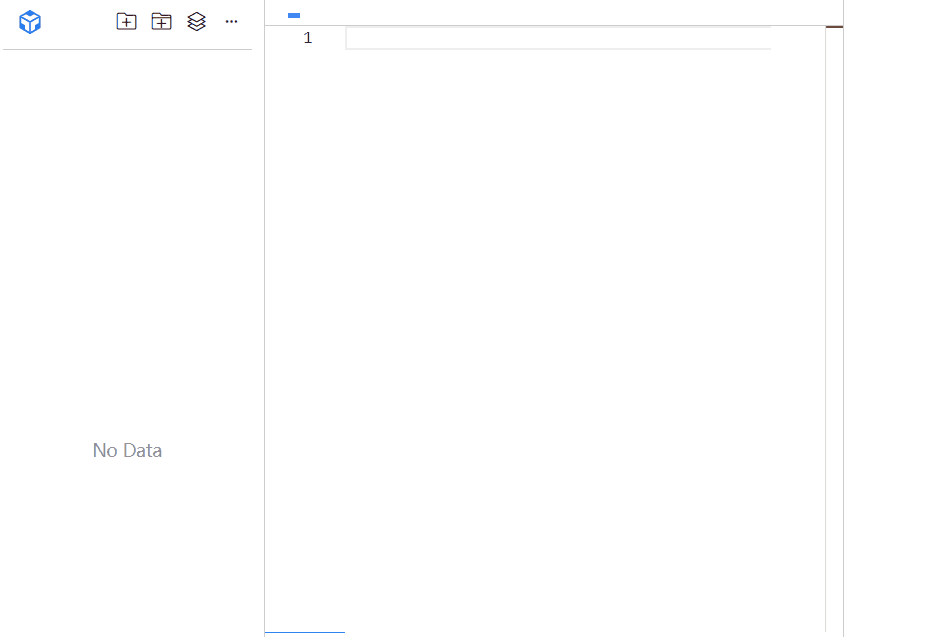Click into editor line 1 text field
Viewport: 936px width, 637px height.
pyautogui.click(x=558, y=38)
